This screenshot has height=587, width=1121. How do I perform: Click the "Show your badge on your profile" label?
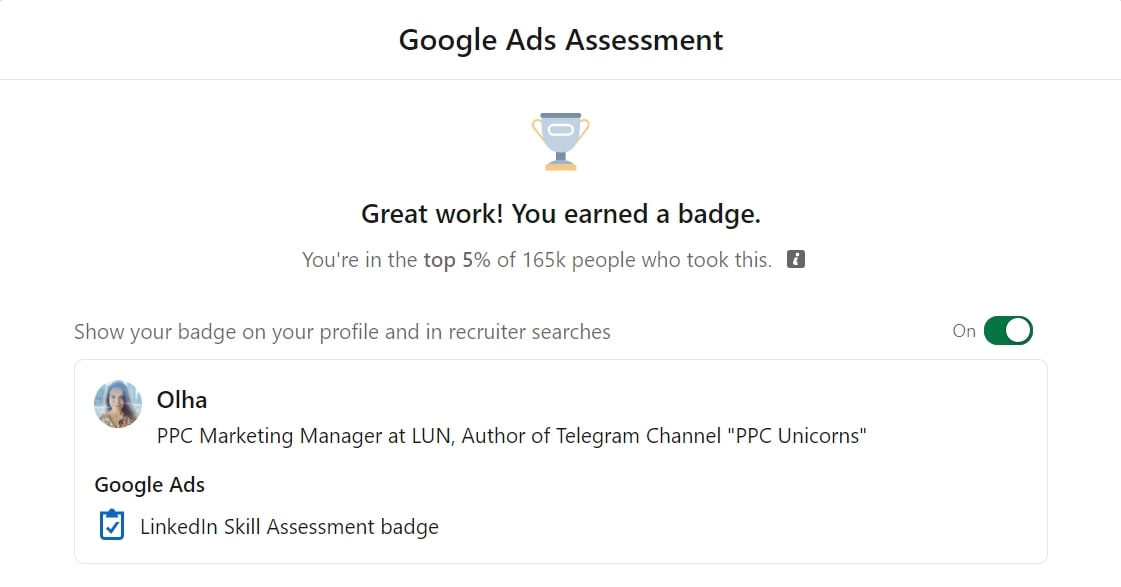[242, 331]
